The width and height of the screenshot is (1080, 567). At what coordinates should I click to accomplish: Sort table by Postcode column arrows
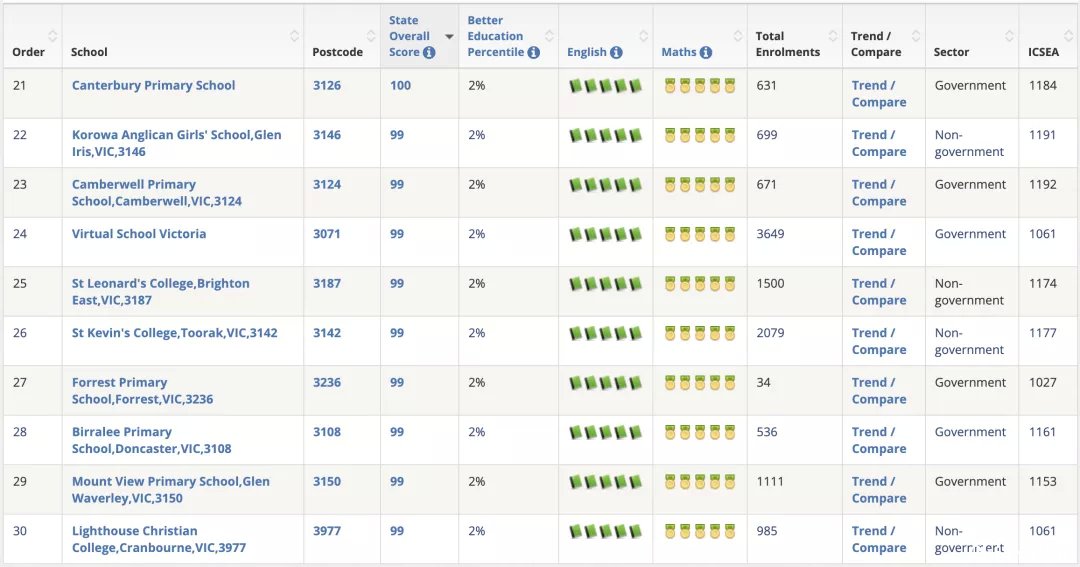(x=371, y=36)
